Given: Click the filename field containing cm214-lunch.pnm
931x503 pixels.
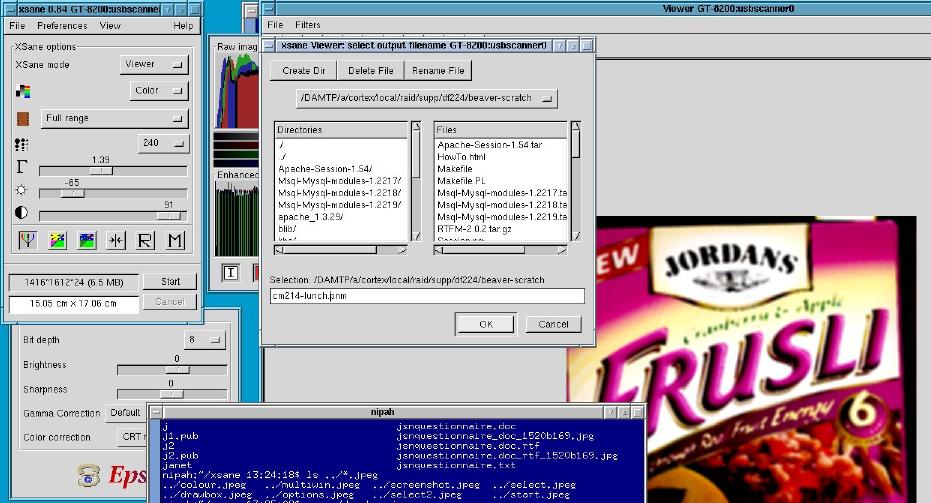Looking at the screenshot, I should (427, 296).
